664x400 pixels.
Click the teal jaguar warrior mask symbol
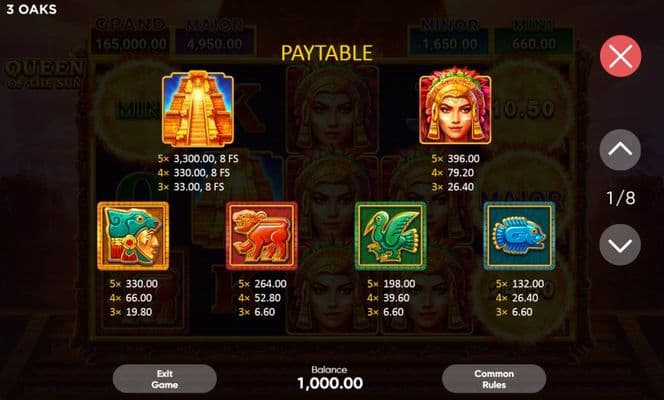[133, 236]
